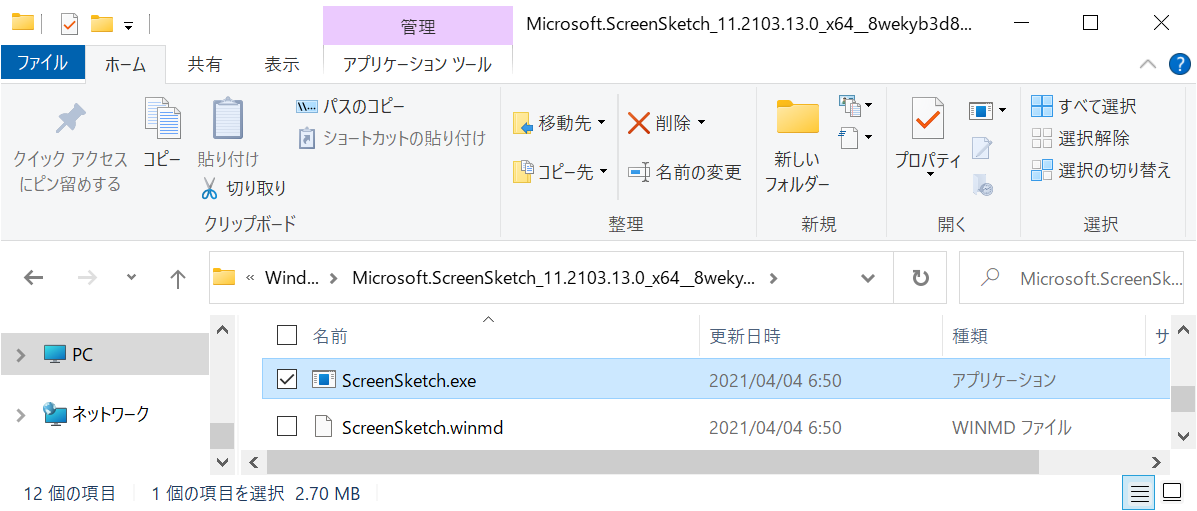Open the コピー先 (Copy to) menu
The width and height of the screenshot is (1197, 511).
pos(560,173)
